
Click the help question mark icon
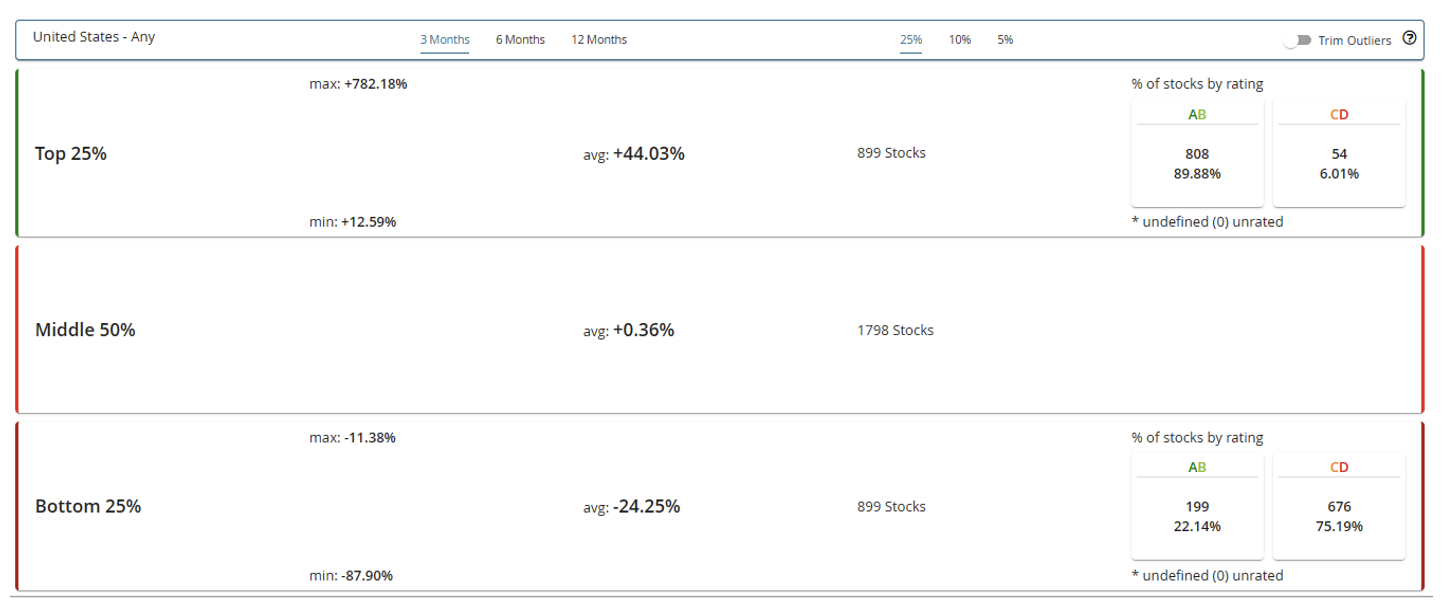1409,39
